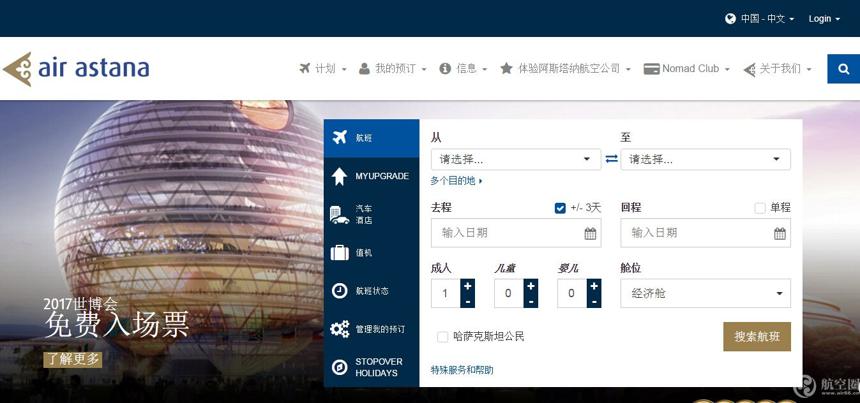The height and width of the screenshot is (403, 860).
Task: Expand the 中国 - 中文 language dropdown
Action: click(x=768, y=19)
